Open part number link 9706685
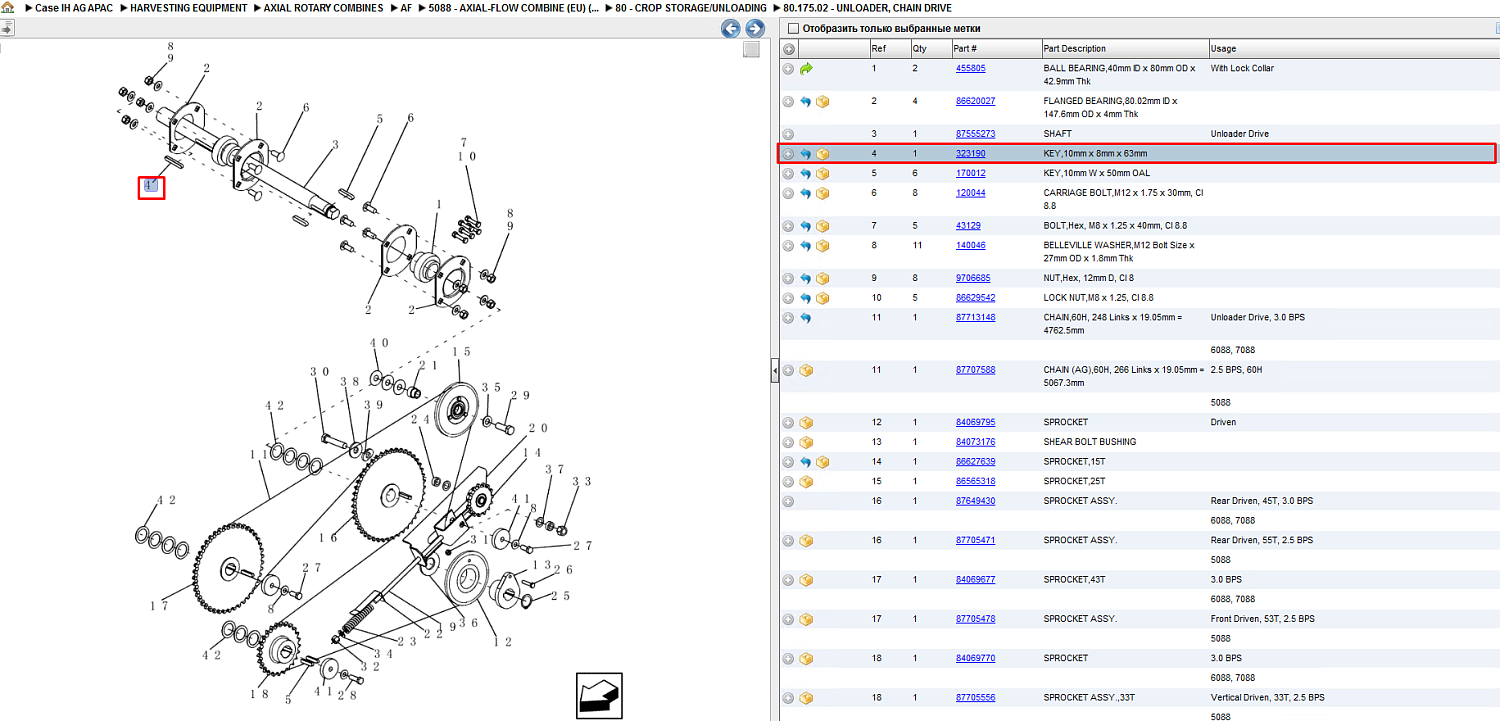This screenshot has height=721, width=1500. 973,278
